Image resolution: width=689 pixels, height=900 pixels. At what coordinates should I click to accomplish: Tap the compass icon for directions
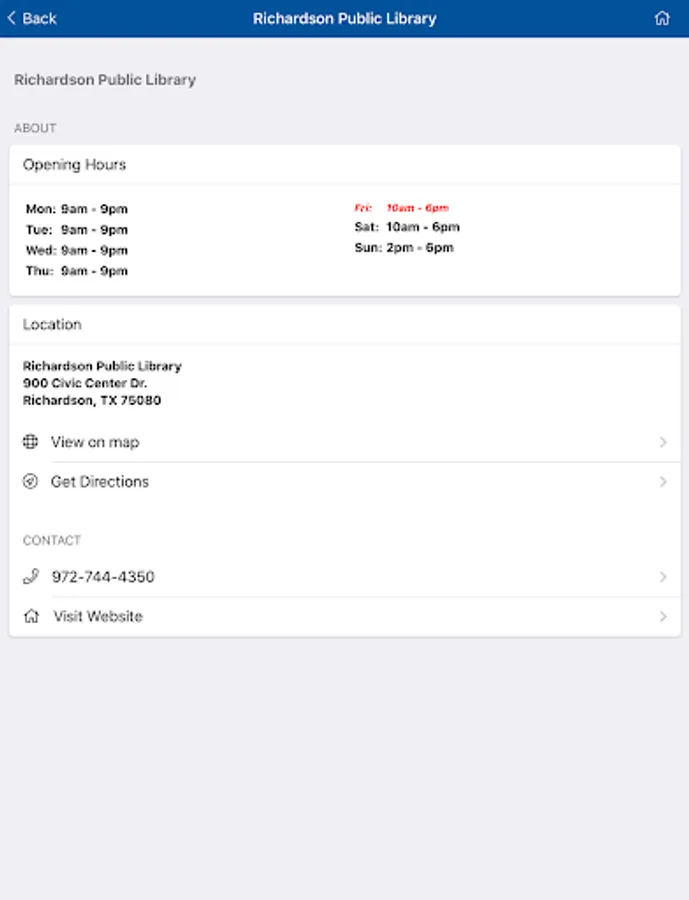tap(31, 482)
